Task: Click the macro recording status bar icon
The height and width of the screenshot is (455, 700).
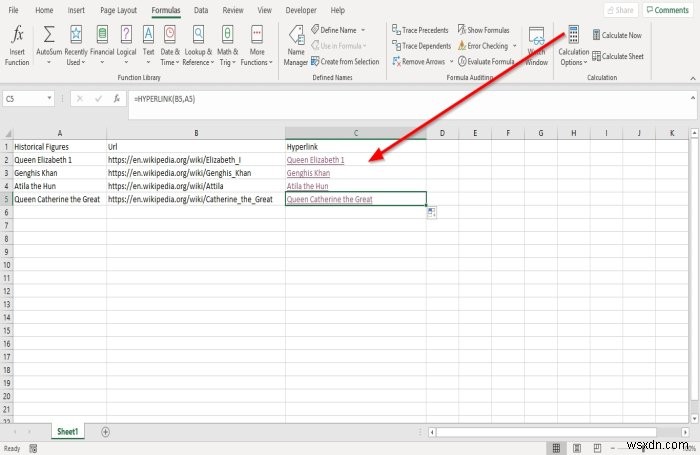Action: point(33,448)
